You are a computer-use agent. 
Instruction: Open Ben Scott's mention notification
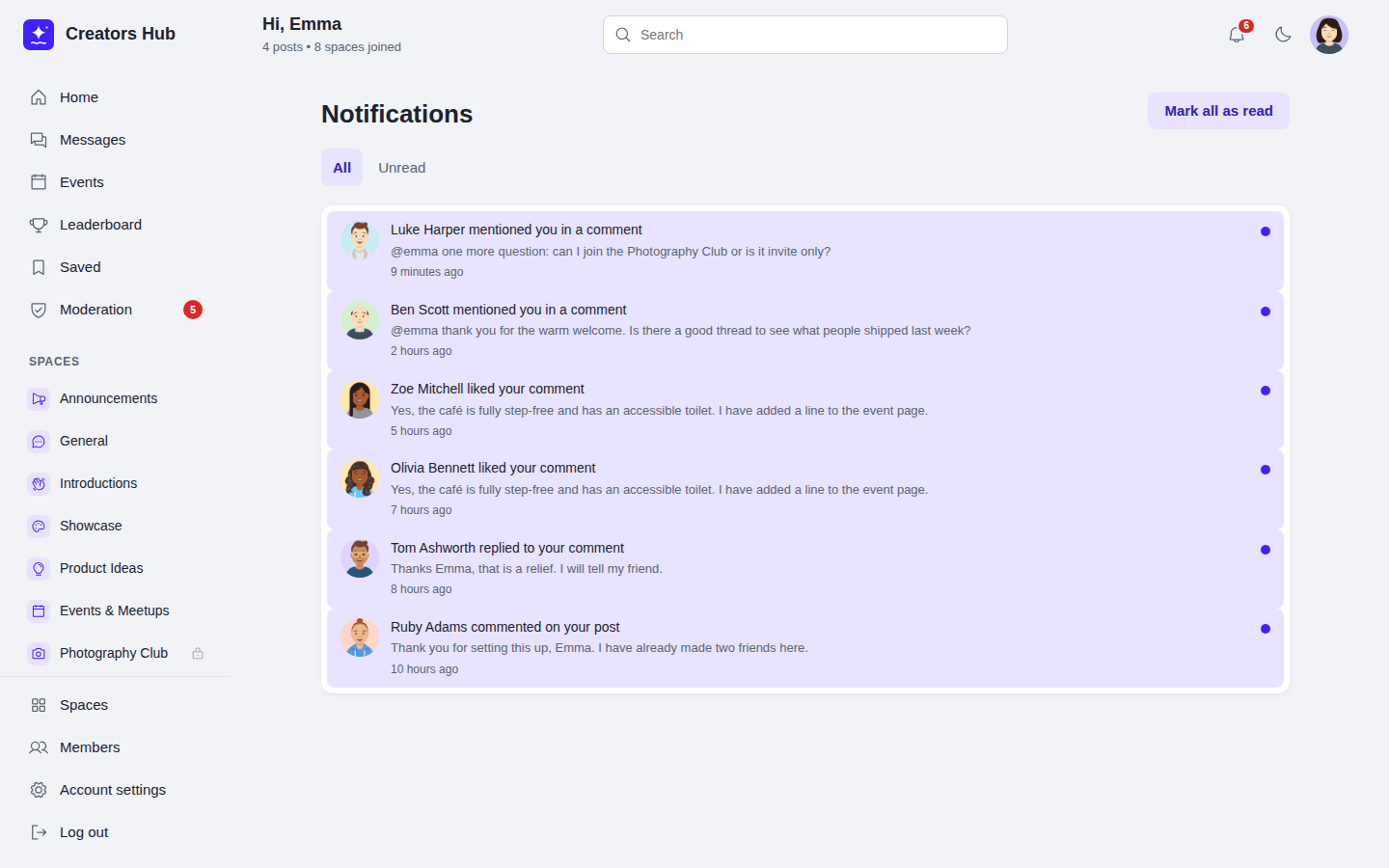point(805,330)
